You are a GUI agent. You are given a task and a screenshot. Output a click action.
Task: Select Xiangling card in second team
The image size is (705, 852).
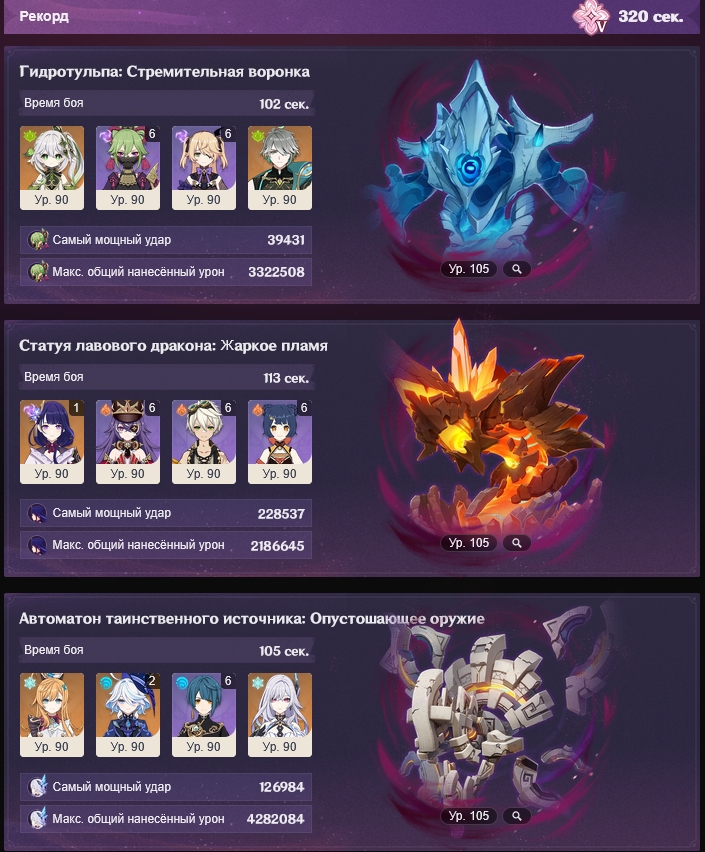(x=280, y=442)
